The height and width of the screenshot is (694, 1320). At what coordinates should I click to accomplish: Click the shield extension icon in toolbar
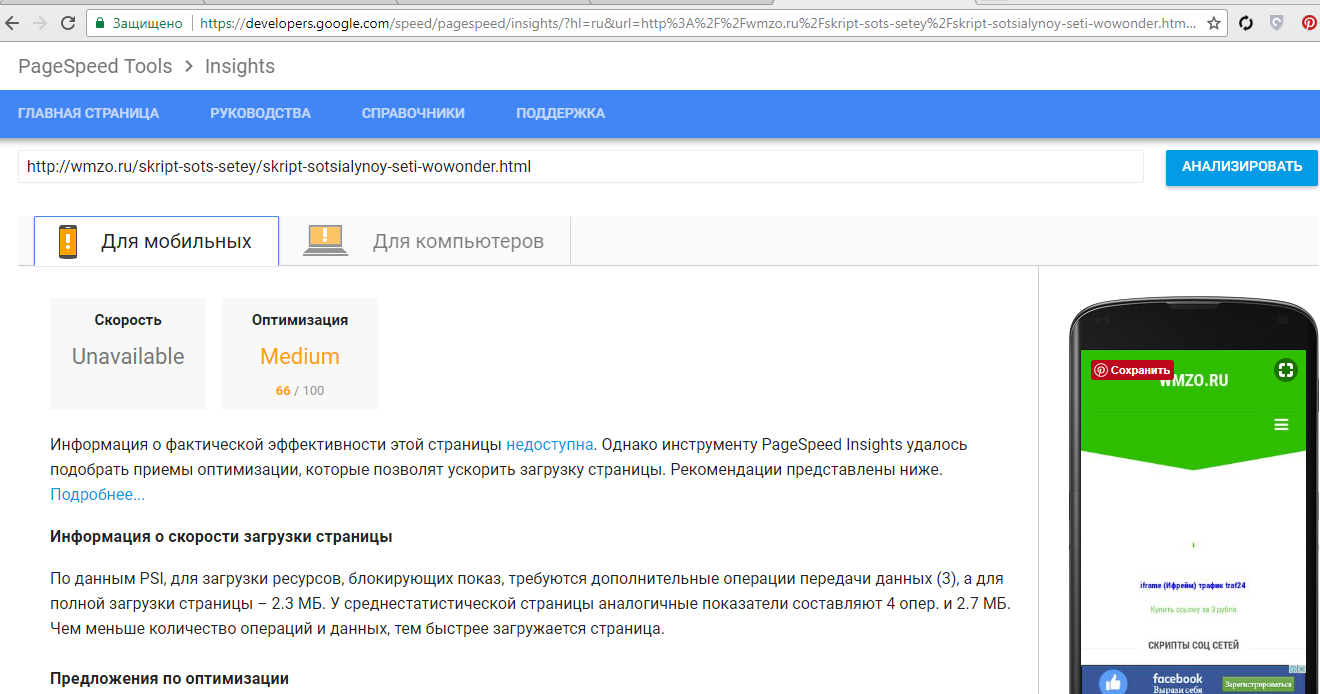[x=1277, y=22]
